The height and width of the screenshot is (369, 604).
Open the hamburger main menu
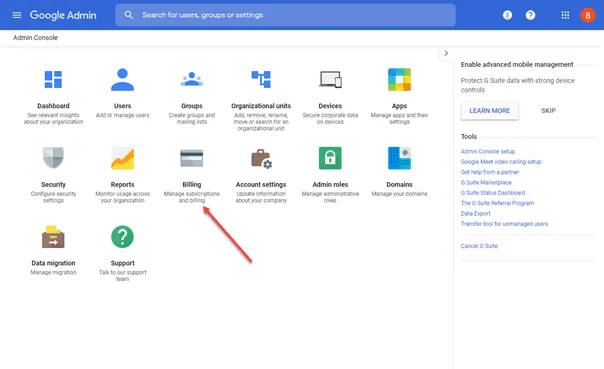coord(17,15)
